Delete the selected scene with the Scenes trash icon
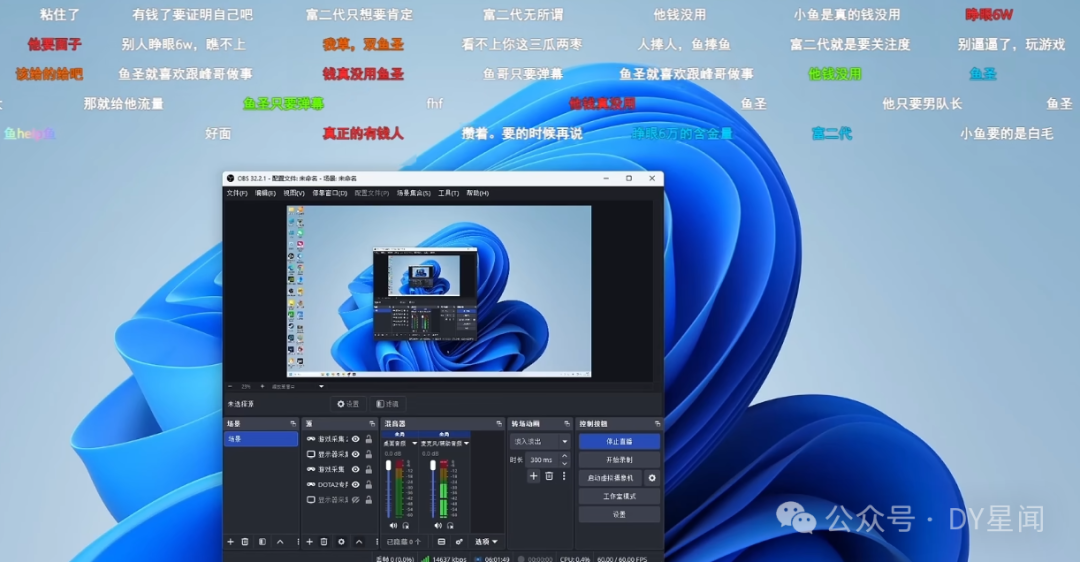The height and width of the screenshot is (562, 1080). 245,542
